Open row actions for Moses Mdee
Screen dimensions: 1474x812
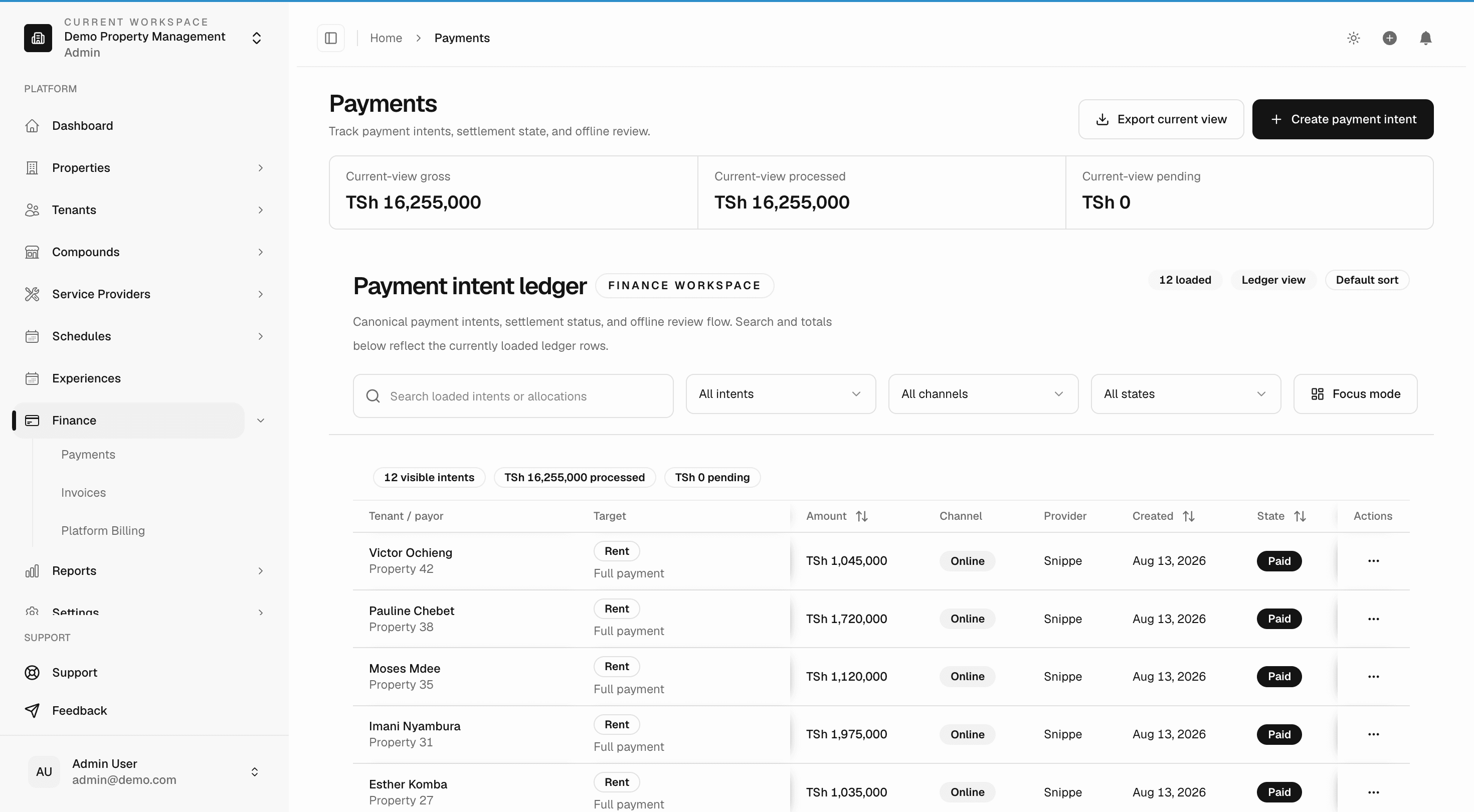[x=1373, y=676]
